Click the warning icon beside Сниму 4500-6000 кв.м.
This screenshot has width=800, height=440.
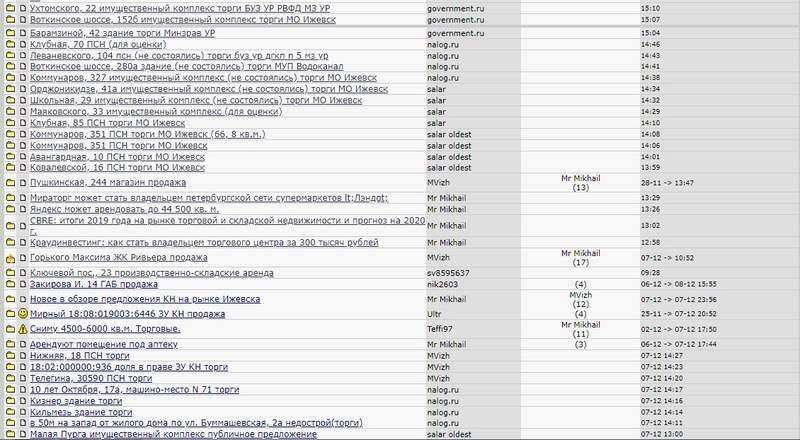[22, 329]
